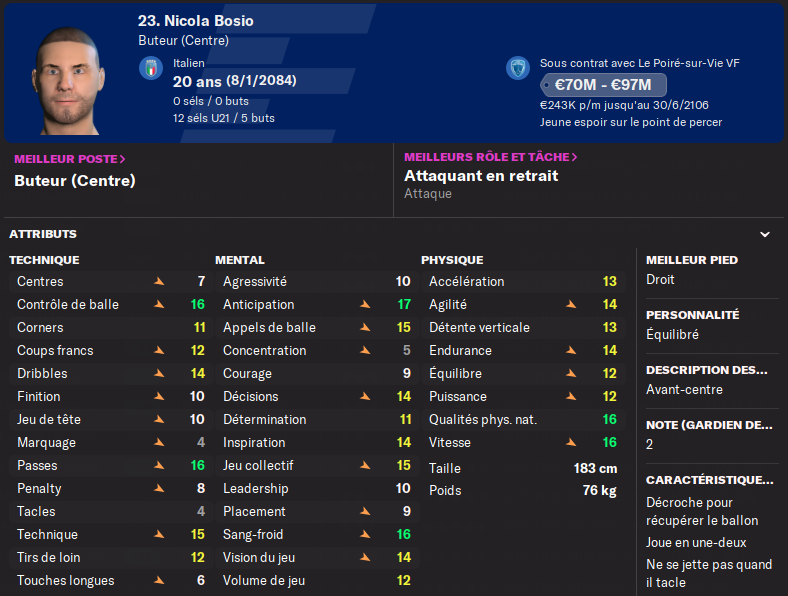Click the €70M - €97M transfer value badge
The width and height of the screenshot is (788, 596).
coord(603,85)
